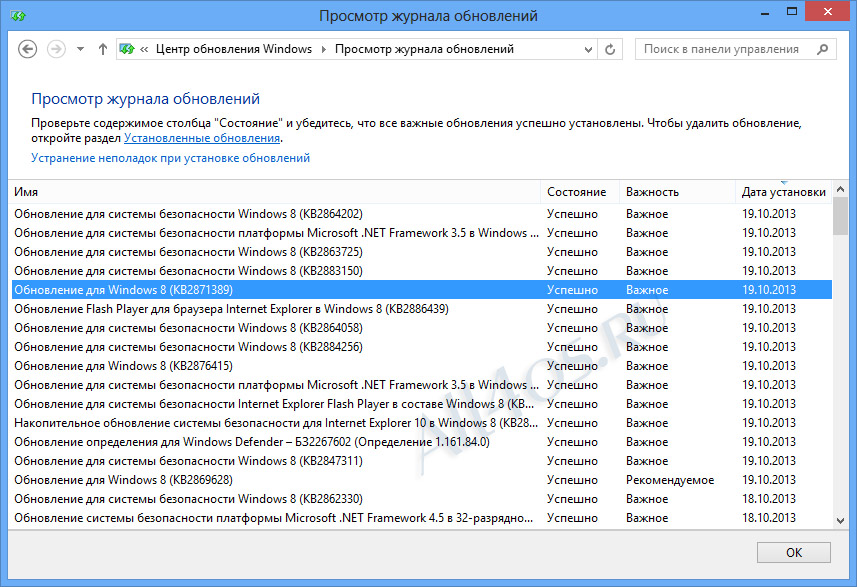This screenshot has height=587, width=857.
Task: Select the update row KB2847311
Action: click(x=421, y=461)
